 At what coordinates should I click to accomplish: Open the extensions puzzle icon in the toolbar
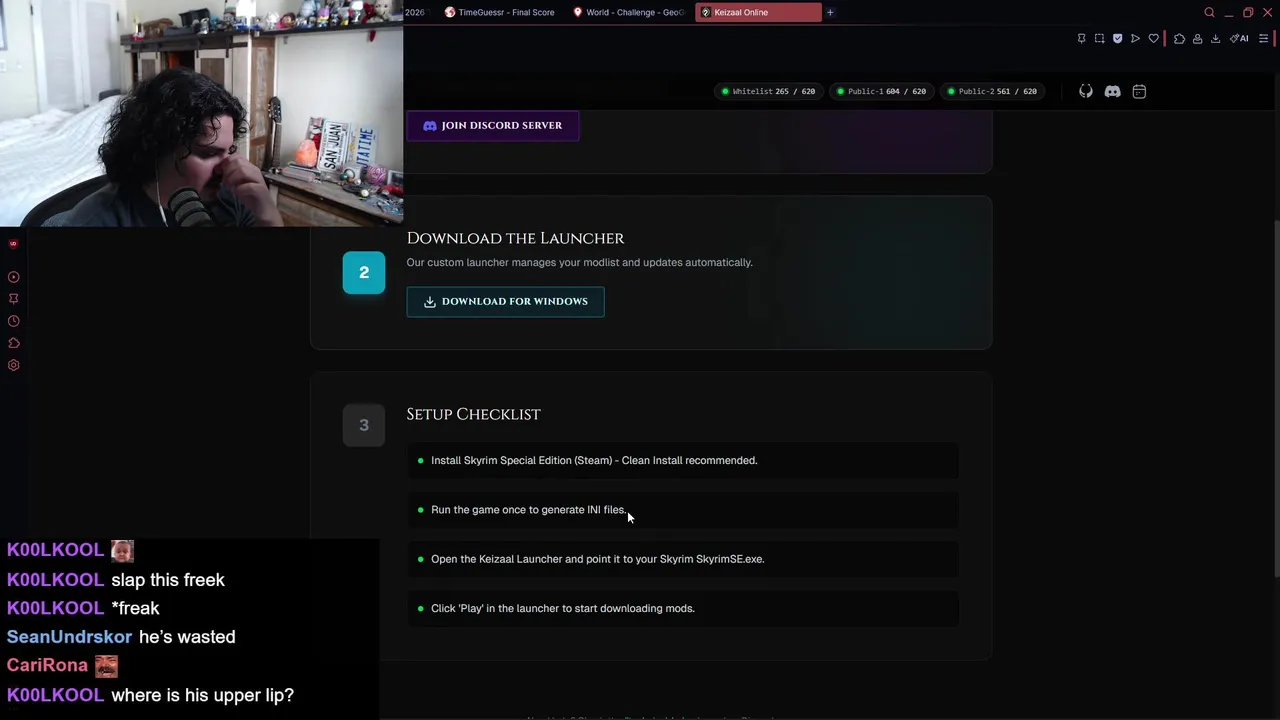point(1179,39)
